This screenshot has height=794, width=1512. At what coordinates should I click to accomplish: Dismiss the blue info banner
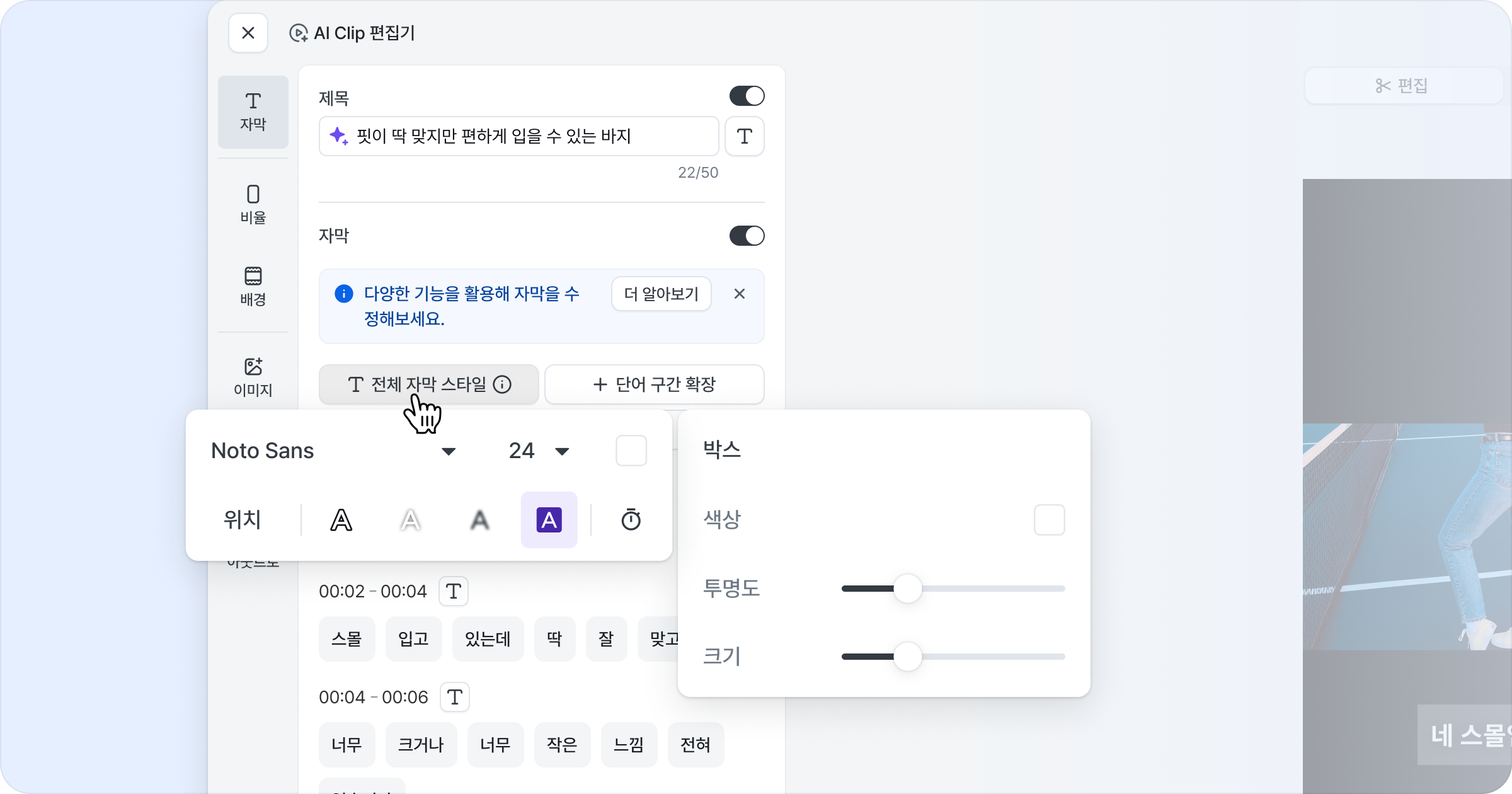pos(740,294)
